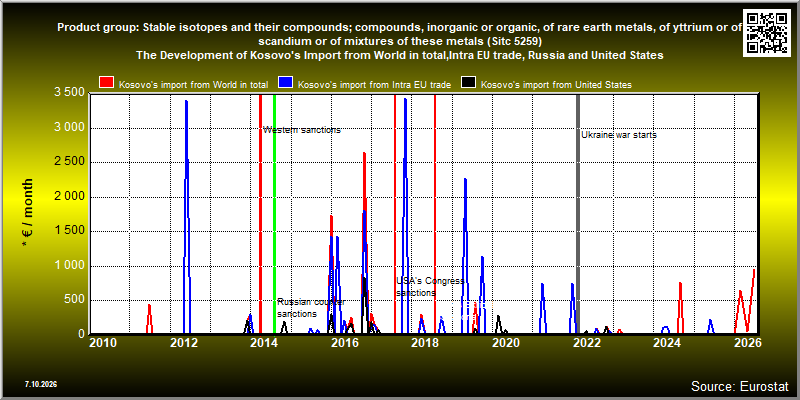Image resolution: width=800 pixels, height=400 pixels.
Task: Click the gray Ukraine war vertical marker line
Action: [x=578, y=214]
